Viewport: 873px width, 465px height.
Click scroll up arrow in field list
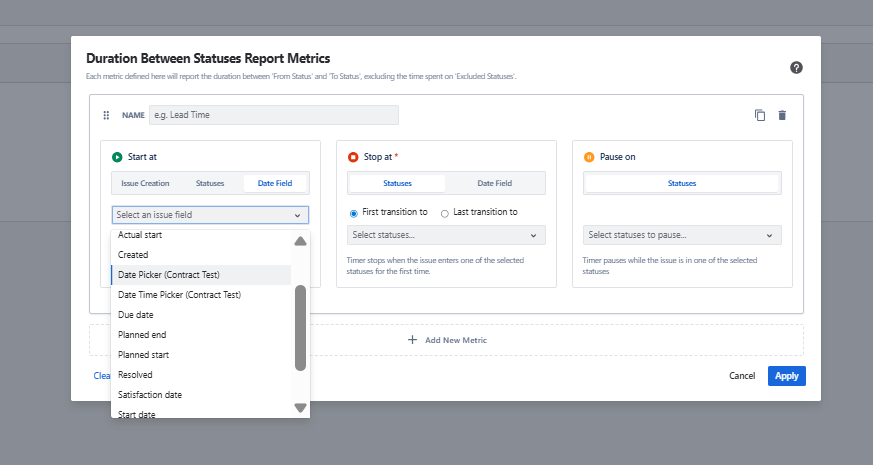(x=300, y=241)
